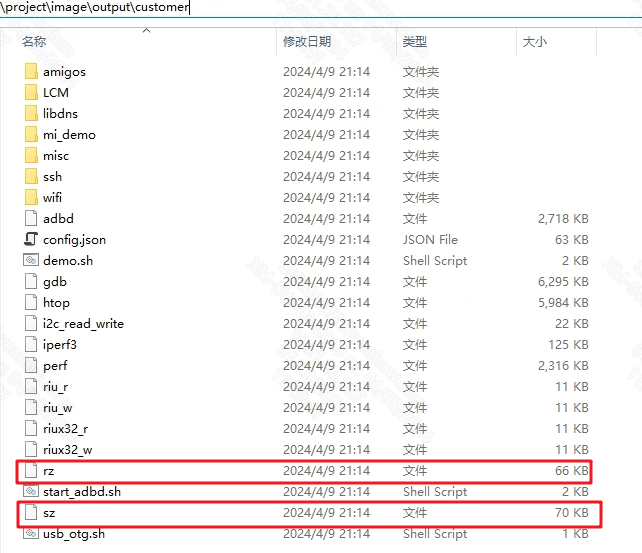Select the file name usb_otg.sh

[x=74, y=534]
